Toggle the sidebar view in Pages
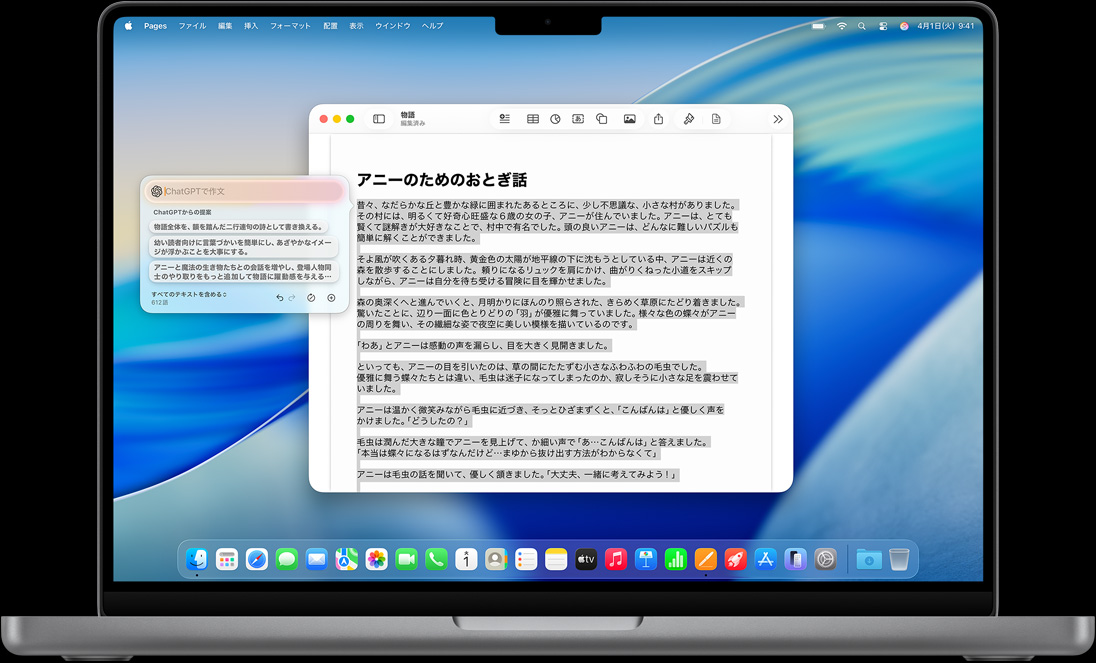Viewport: 1096px width, 663px height. [x=378, y=118]
